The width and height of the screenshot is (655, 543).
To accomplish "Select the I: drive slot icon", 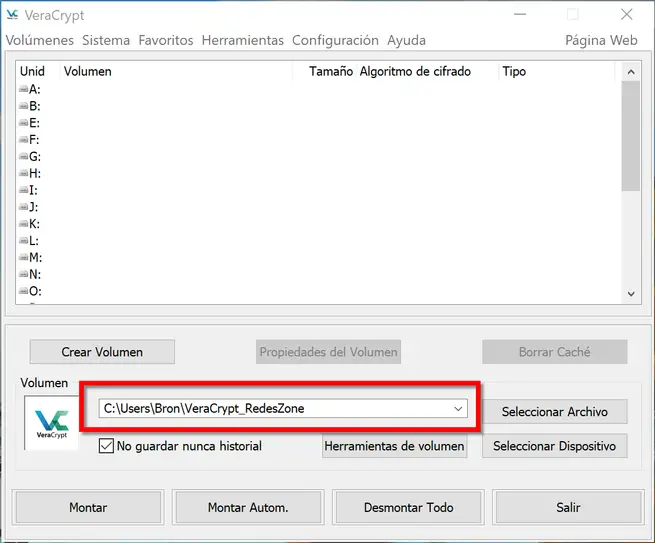I will point(23,190).
